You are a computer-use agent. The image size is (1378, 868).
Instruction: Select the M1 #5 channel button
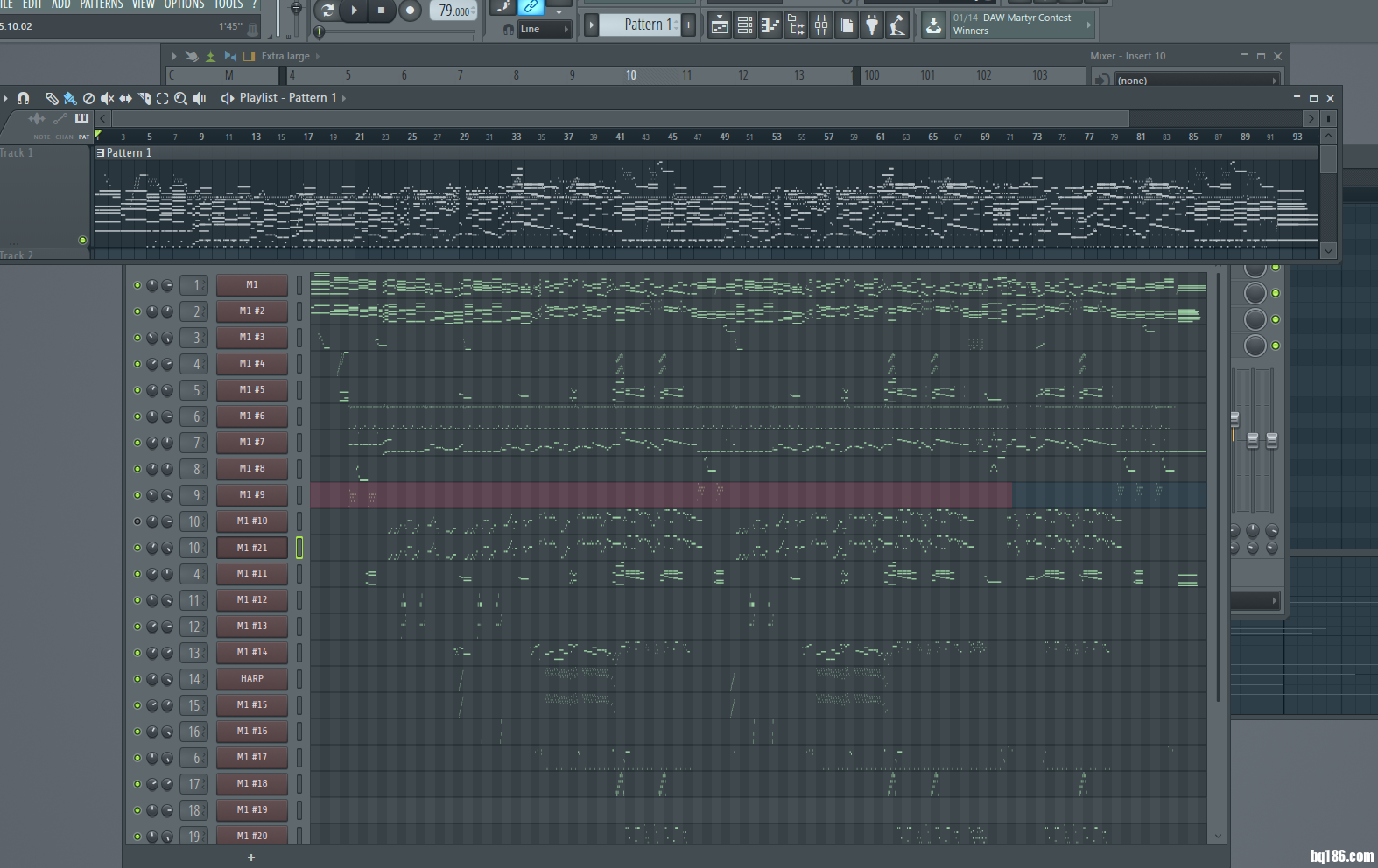click(252, 390)
